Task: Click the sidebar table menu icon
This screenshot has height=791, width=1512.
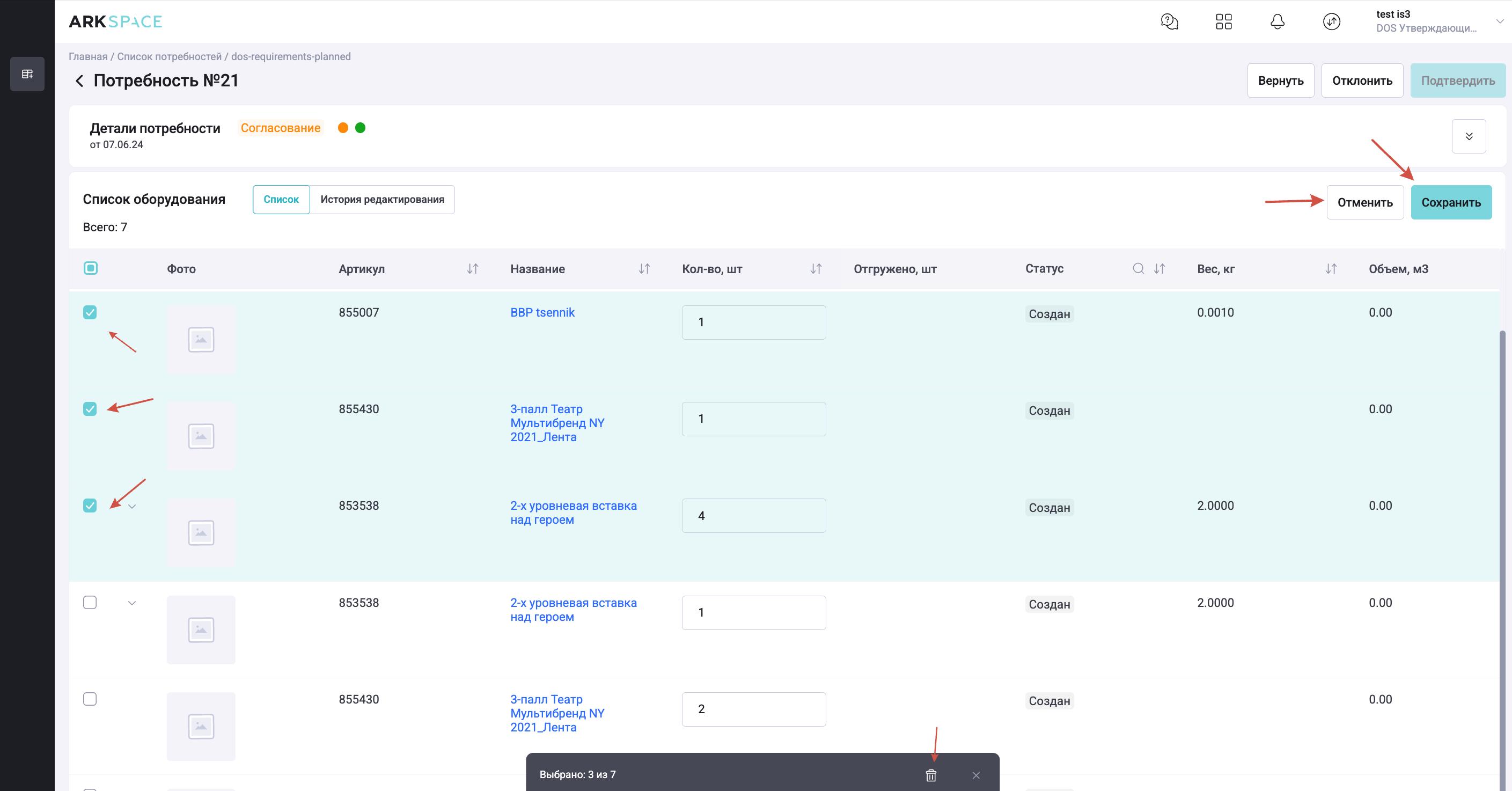Action: (27, 74)
